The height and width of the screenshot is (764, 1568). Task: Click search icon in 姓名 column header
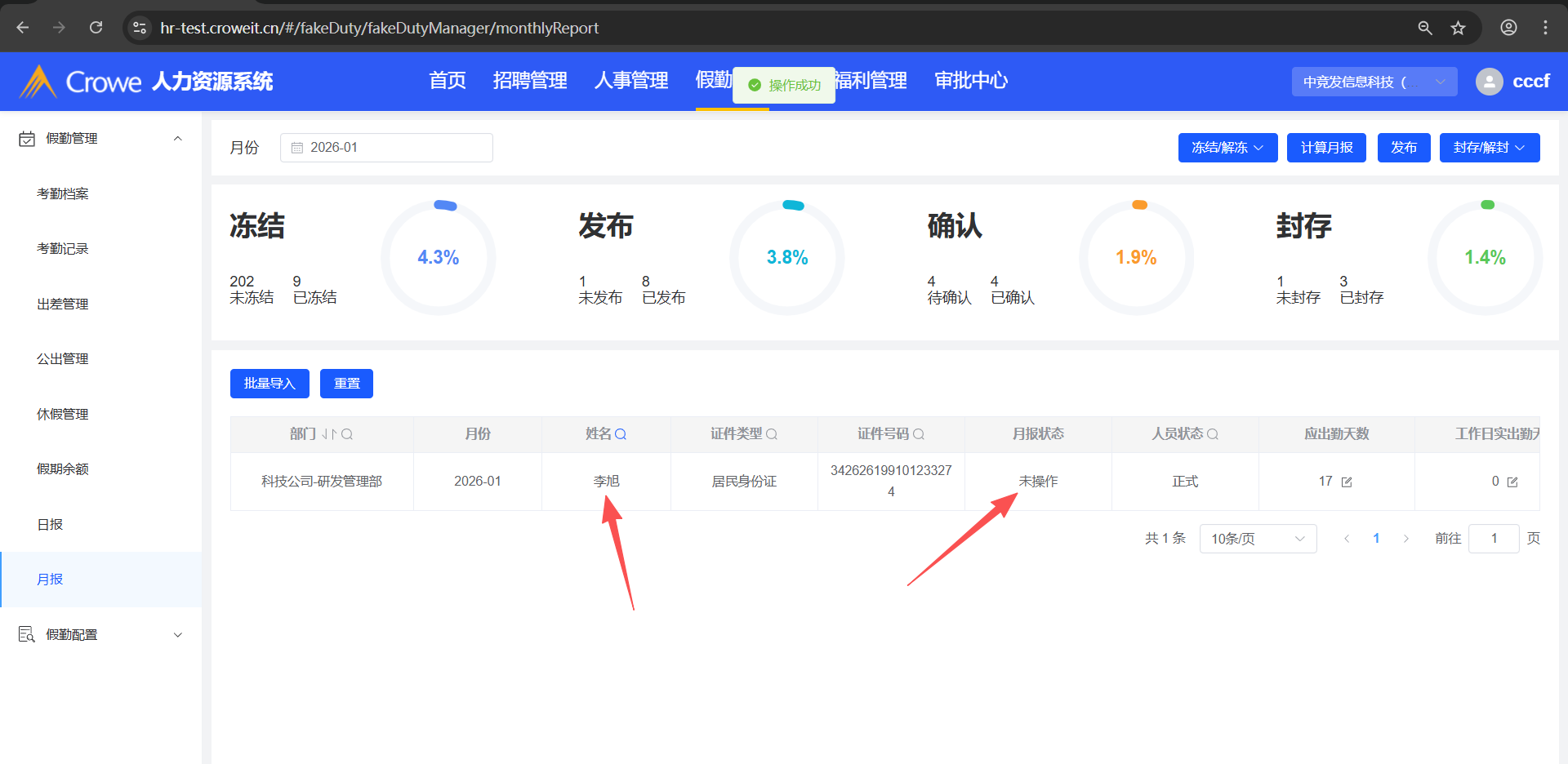click(x=621, y=434)
